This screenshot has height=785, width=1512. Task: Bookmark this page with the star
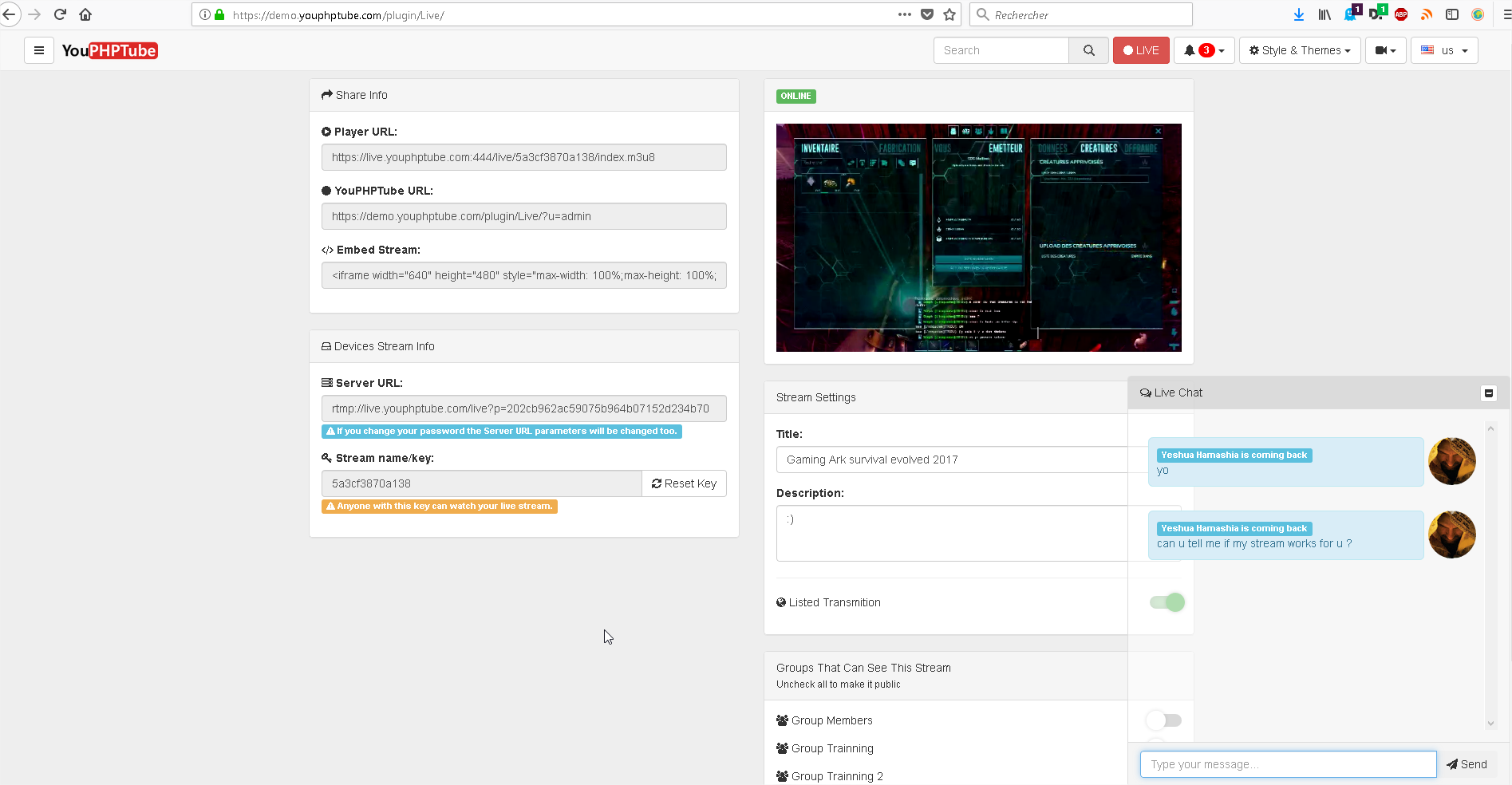pos(949,14)
